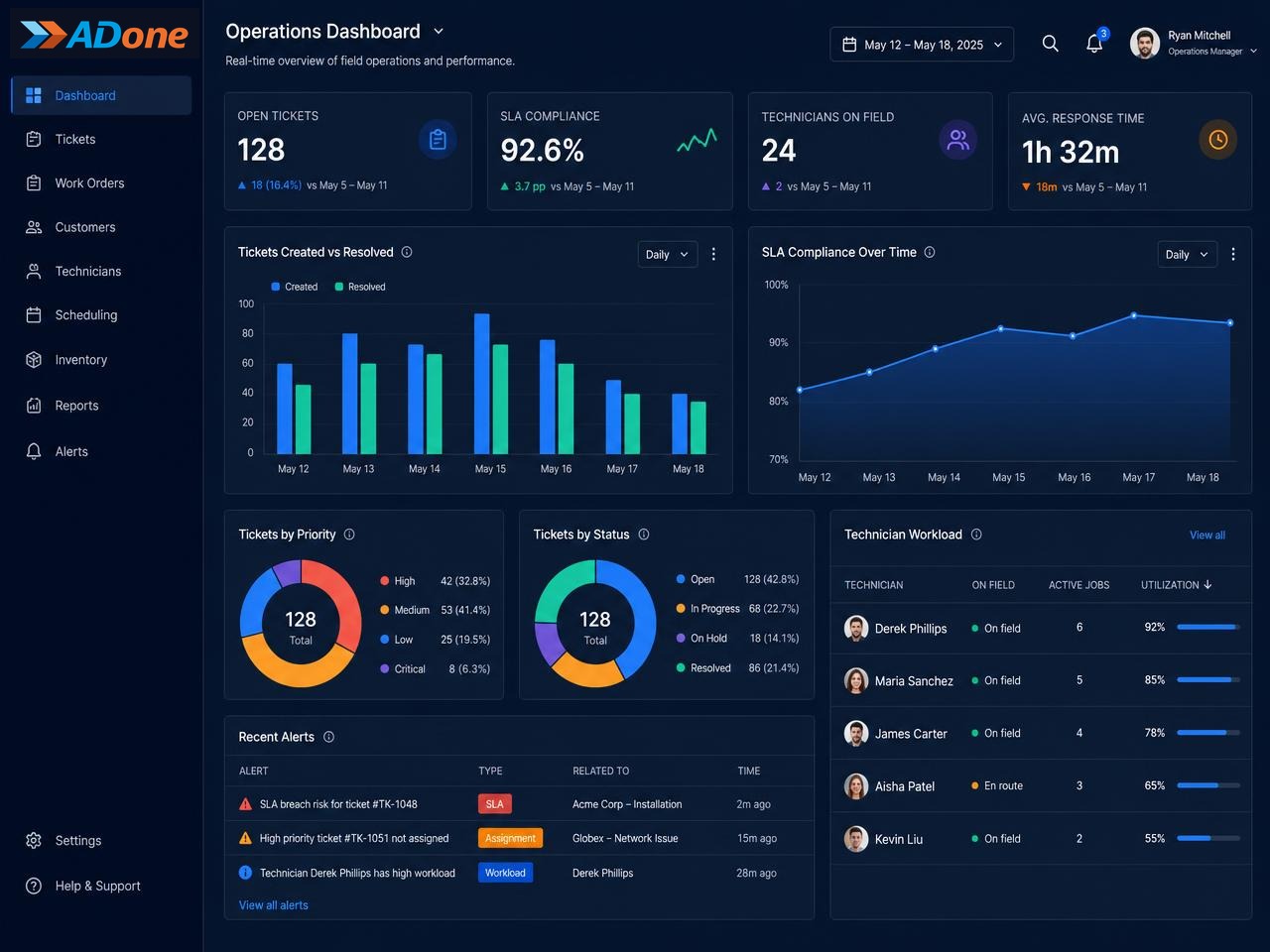This screenshot has height=952, width=1270.
Task: Click info icon beside Recent Alerts
Action: pos(329,737)
